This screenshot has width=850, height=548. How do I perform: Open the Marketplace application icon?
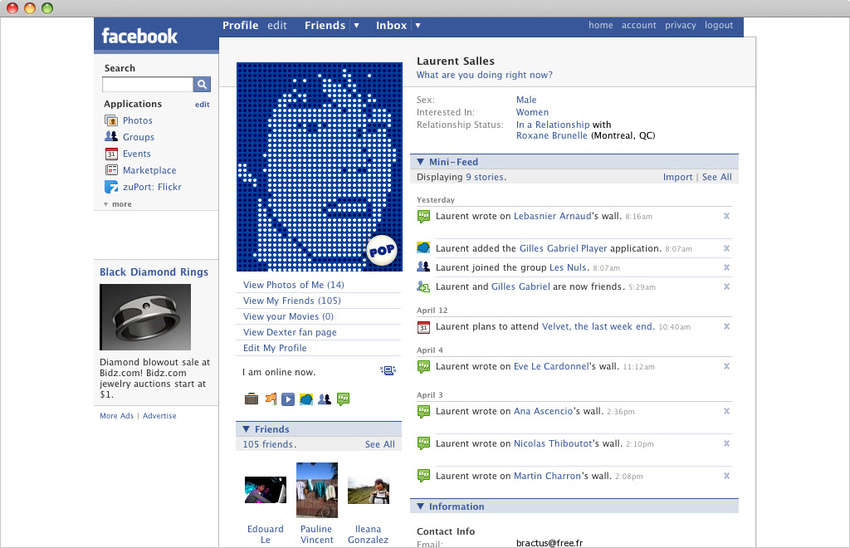point(111,170)
